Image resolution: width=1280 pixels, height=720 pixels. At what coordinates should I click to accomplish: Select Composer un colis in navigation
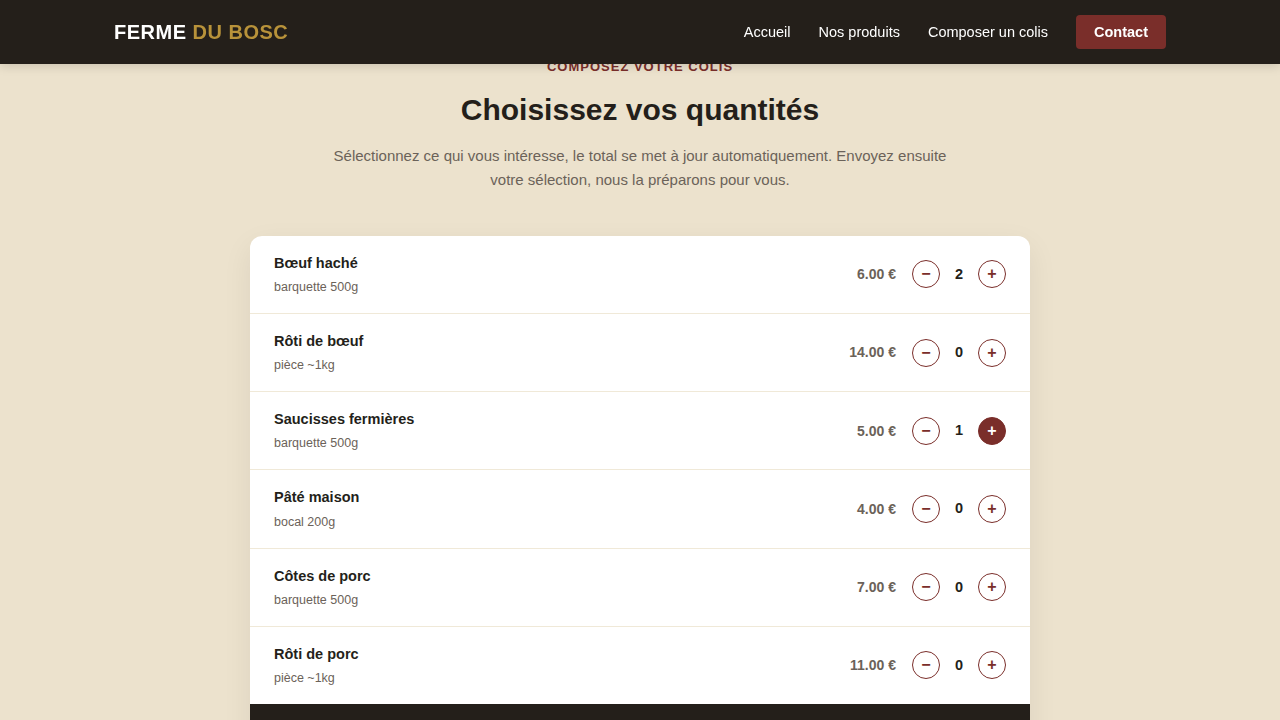(x=988, y=32)
